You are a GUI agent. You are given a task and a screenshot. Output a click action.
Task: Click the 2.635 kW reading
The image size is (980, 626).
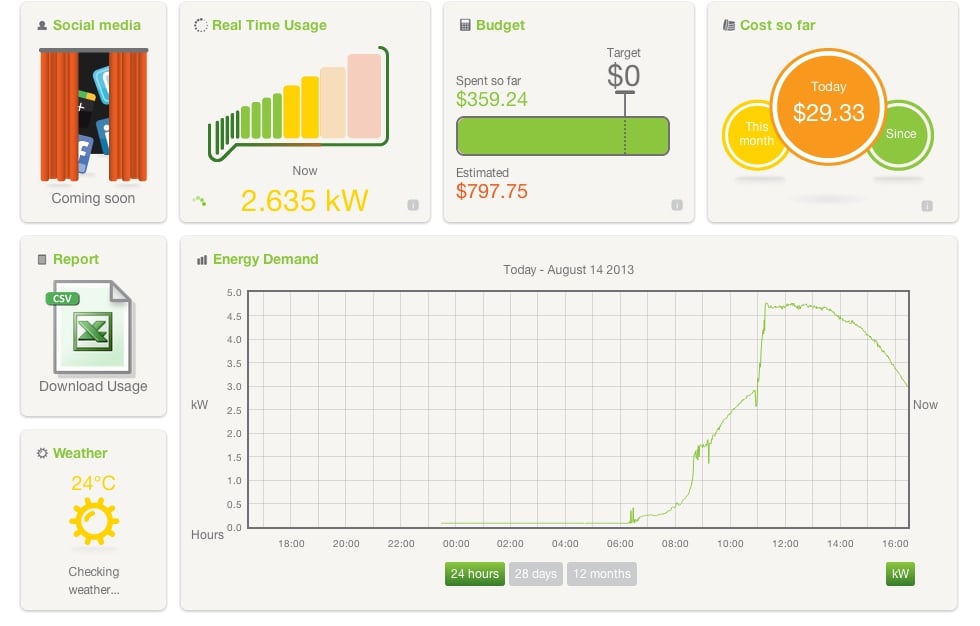click(x=304, y=201)
